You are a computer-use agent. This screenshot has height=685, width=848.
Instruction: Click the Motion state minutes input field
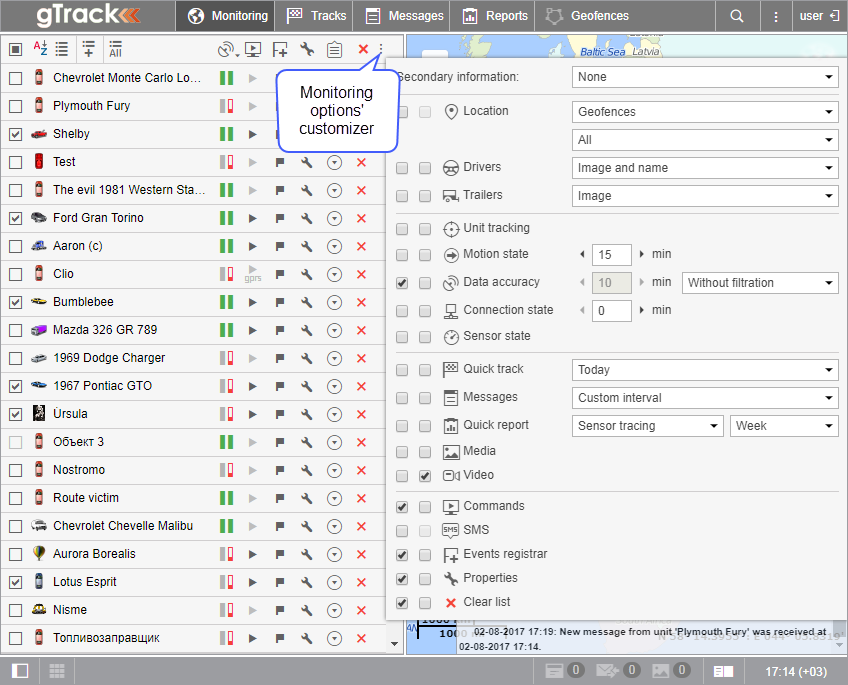click(x=612, y=255)
